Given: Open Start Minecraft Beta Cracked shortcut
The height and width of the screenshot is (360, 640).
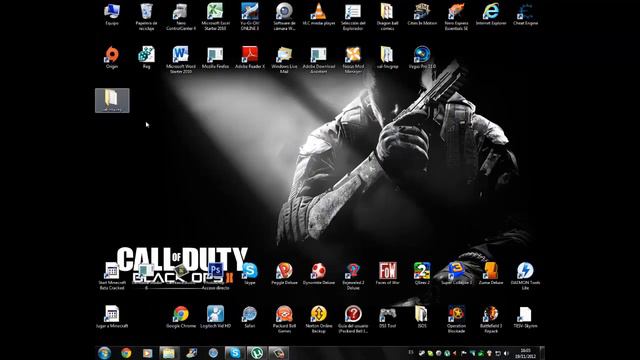Looking at the screenshot, I should coord(112,276).
